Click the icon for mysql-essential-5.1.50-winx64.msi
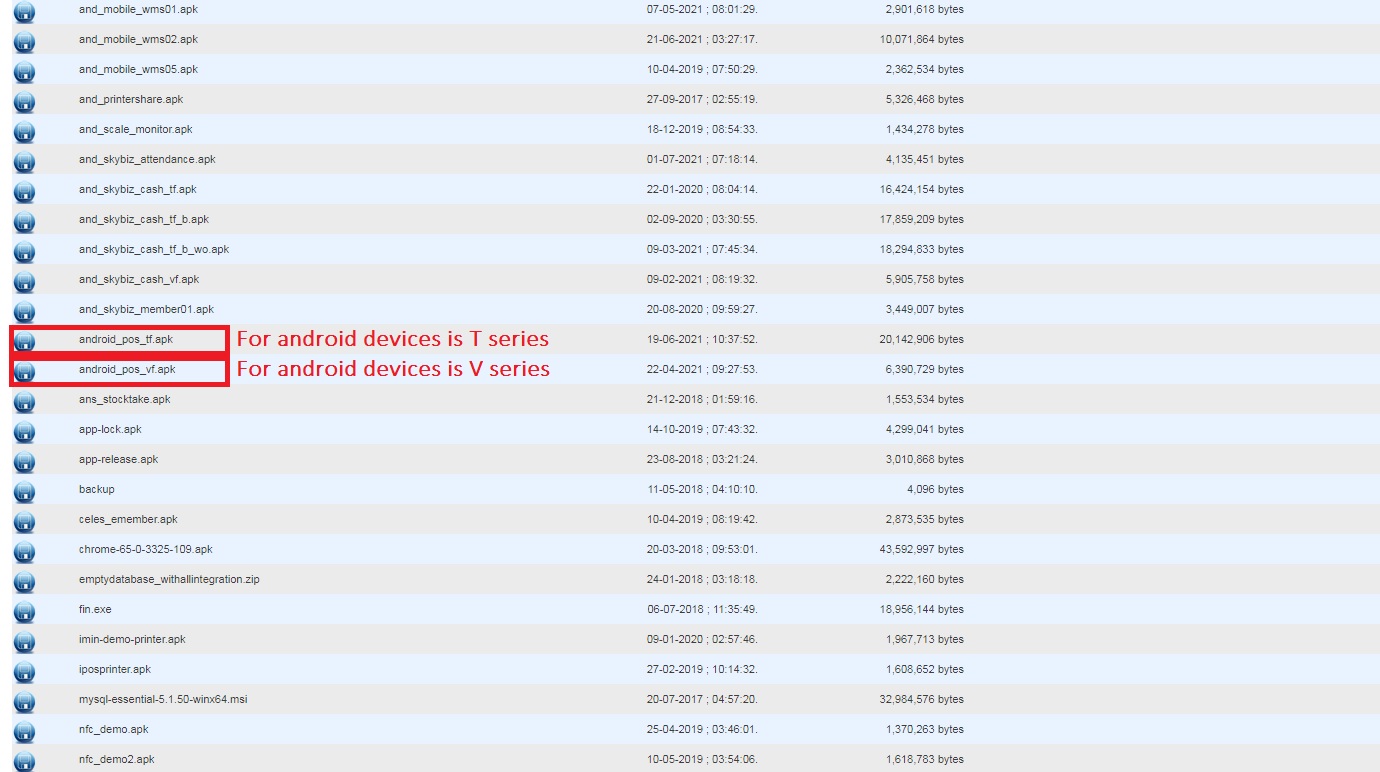The height and width of the screenshot is (772, 1380). pos(25,702)
